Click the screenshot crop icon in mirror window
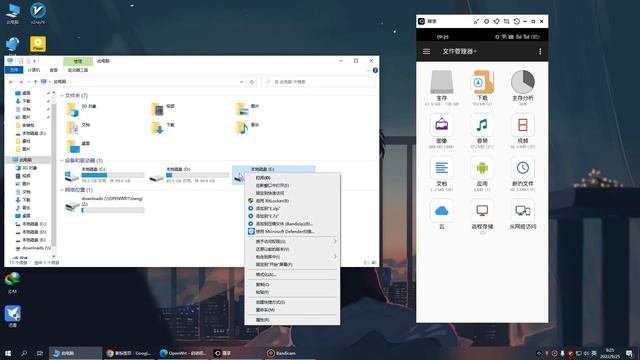The width and height of the screenshot is (640, 360). pyautogui.click(x=507, y=21)
